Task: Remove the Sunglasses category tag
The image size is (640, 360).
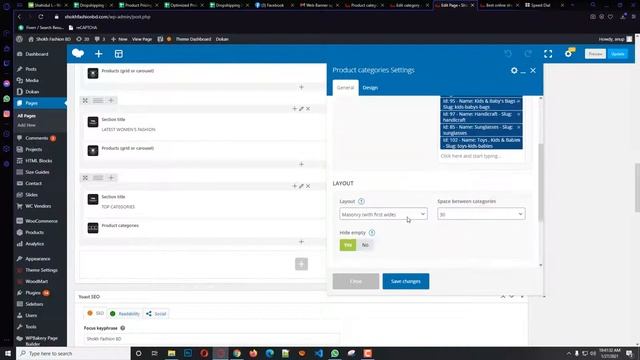Action: 518,127
